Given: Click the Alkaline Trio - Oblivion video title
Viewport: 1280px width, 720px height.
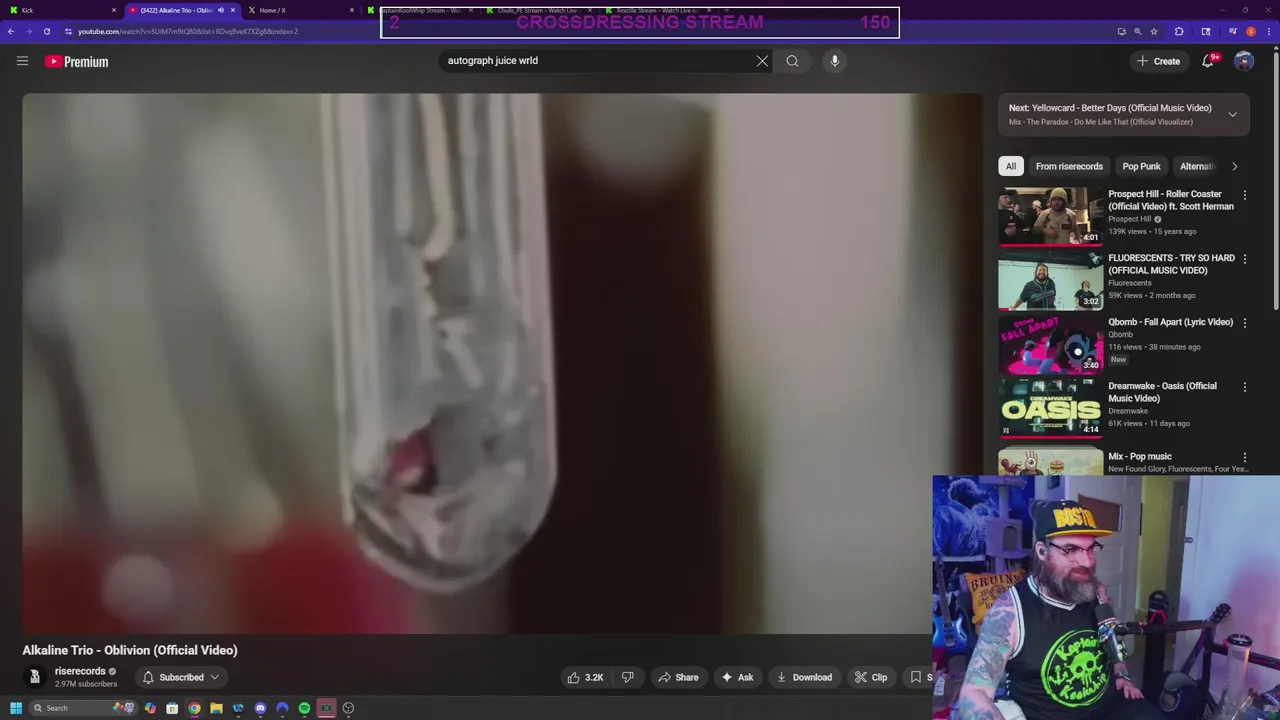Looking at the screenshot, I should pyautogui.click(x=130, y=650).
